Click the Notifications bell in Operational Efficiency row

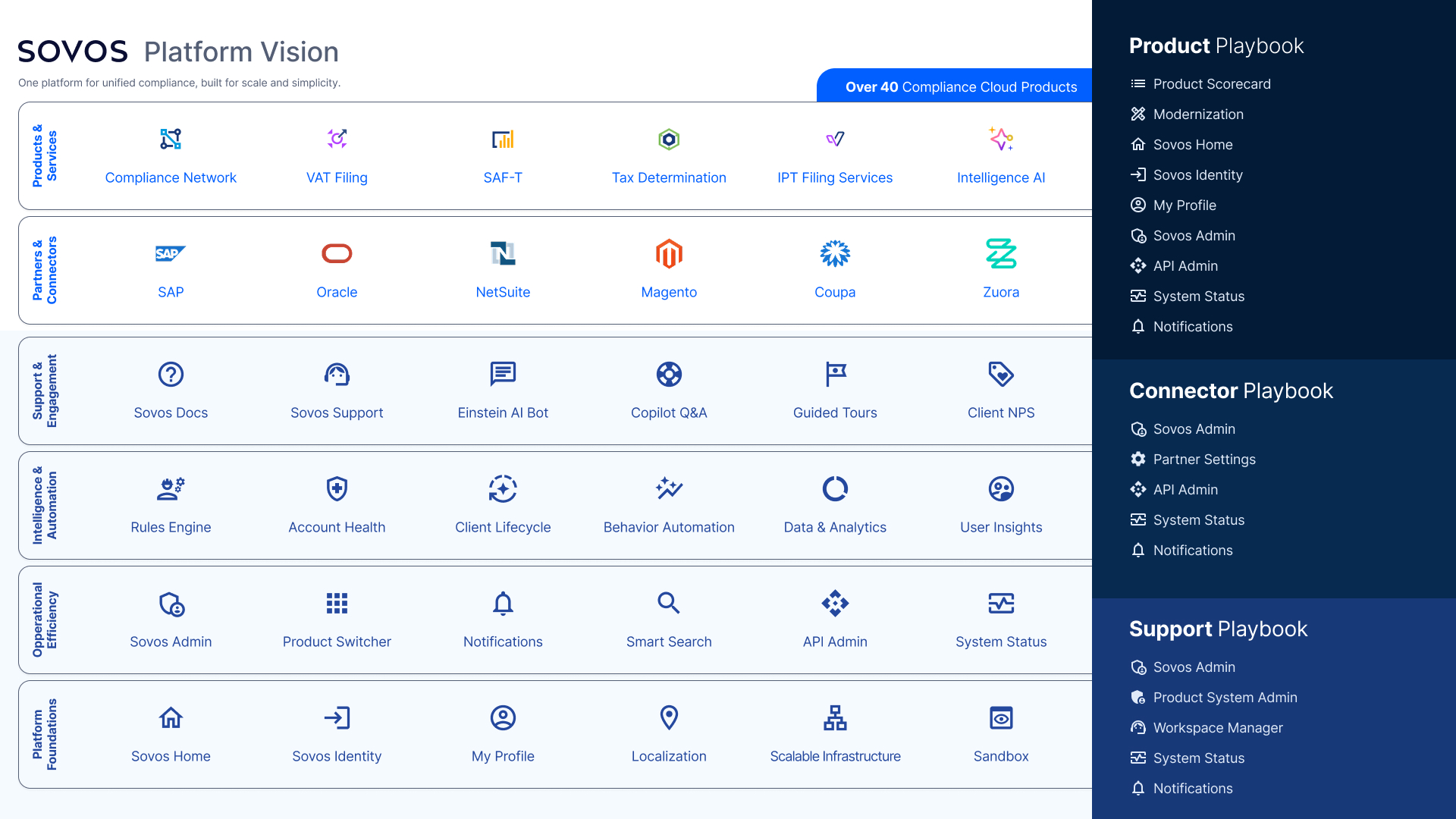(x=503, y=603)
